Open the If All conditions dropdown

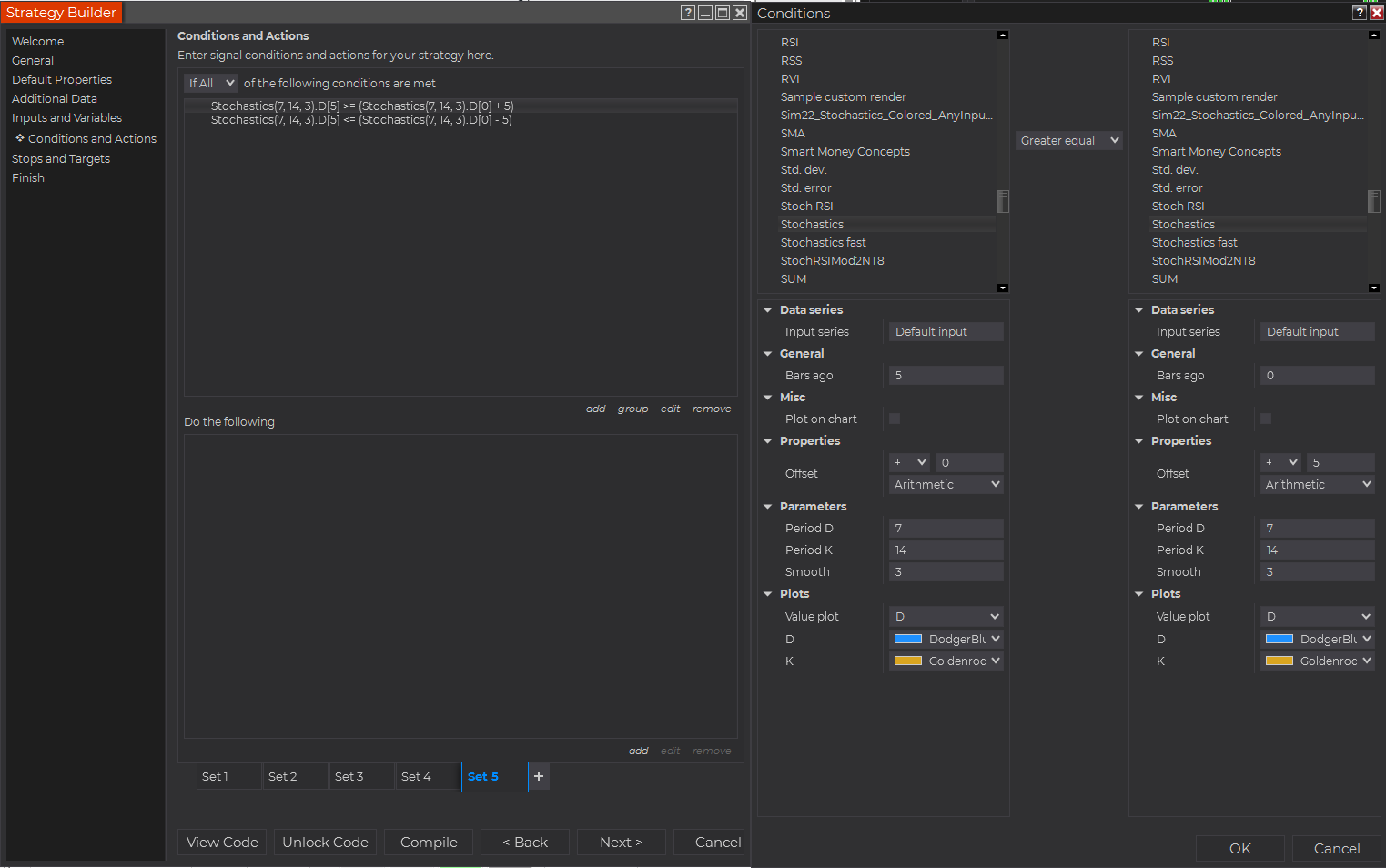pyautogui.click(x=211, y=83)
